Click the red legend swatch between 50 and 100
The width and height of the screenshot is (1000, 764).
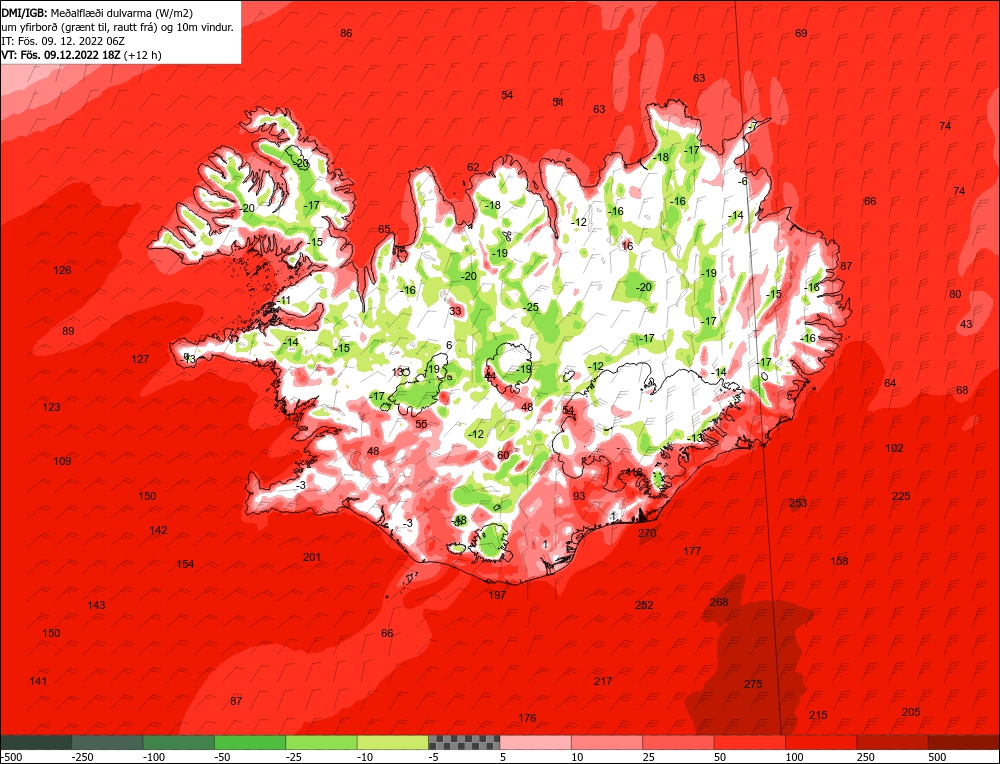pos(750,742)
